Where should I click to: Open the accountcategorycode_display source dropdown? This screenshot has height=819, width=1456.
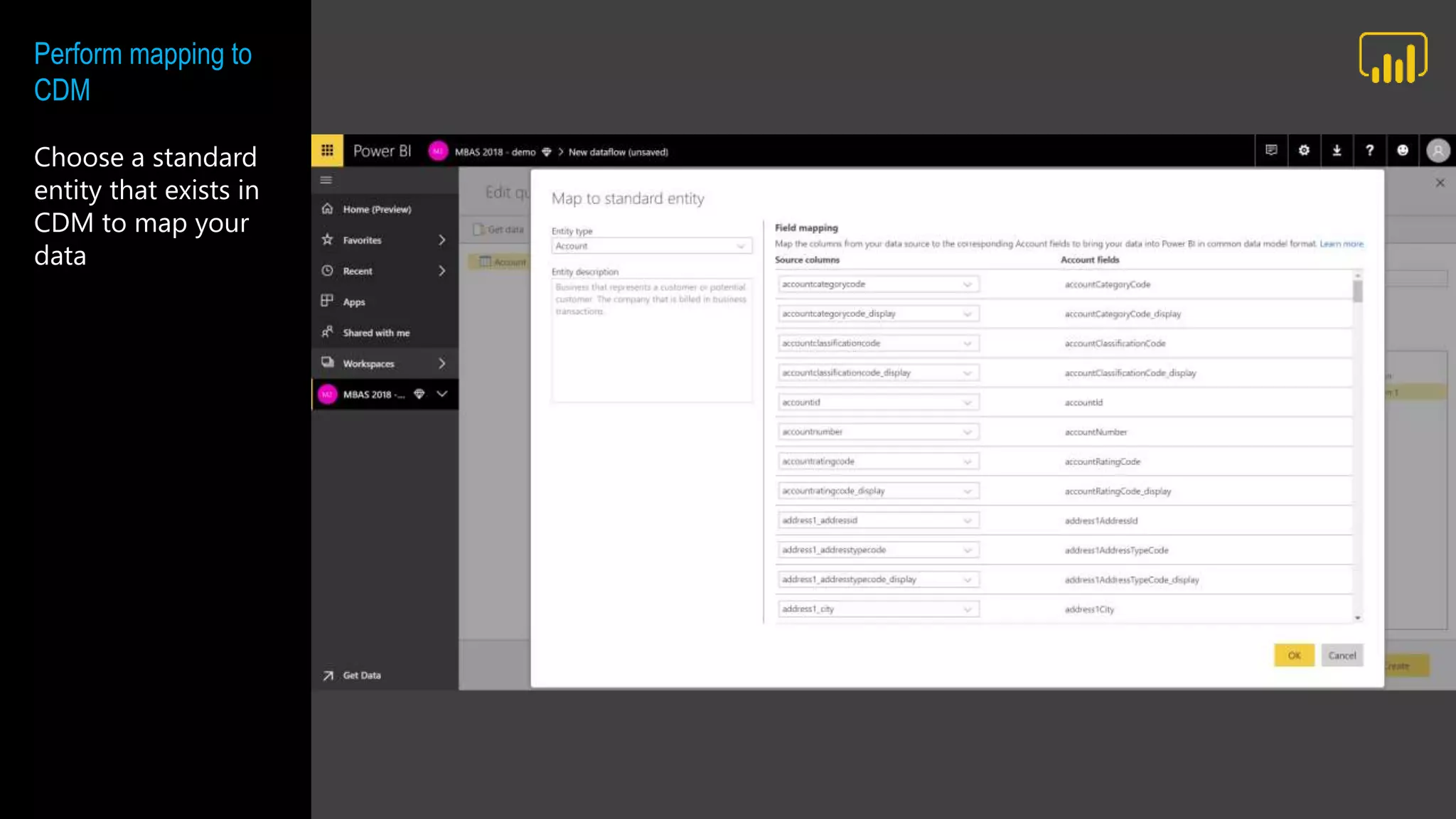878,314
